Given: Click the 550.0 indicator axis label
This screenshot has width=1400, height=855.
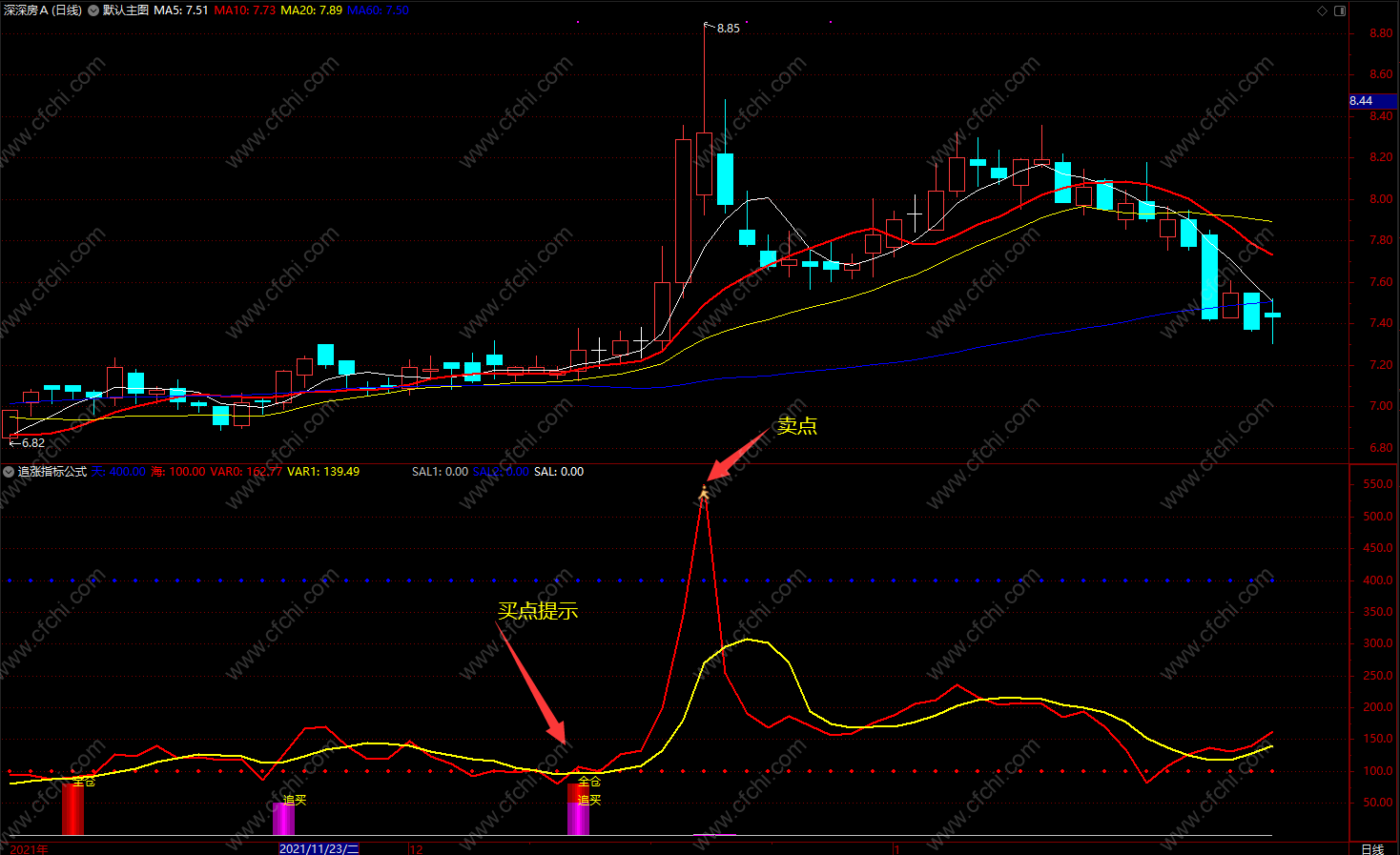Looking at the screenshot, I should pos(1377,484).
